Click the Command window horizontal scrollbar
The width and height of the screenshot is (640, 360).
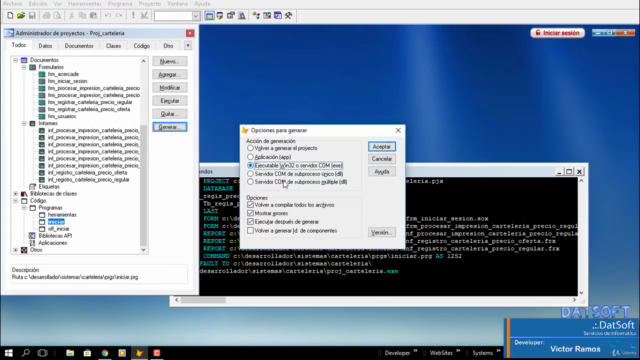(376, 300)
